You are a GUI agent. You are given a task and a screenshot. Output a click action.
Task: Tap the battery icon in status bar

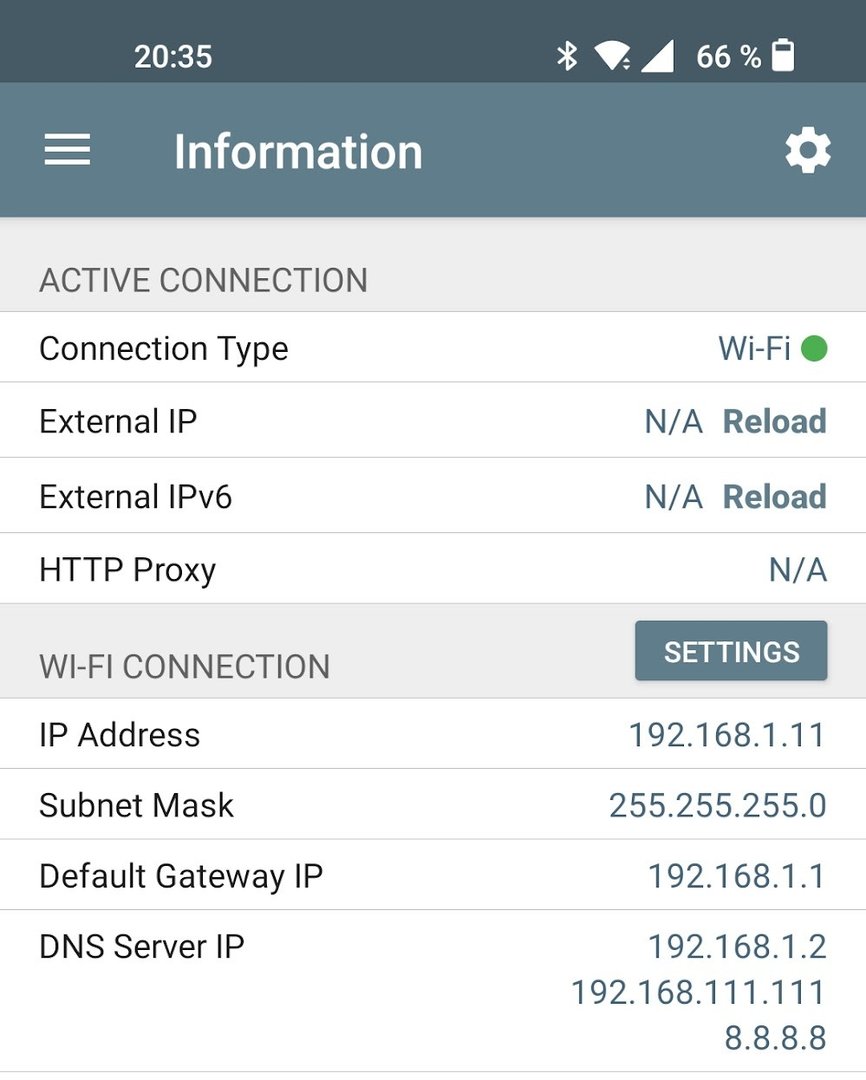[x=784, y=56]
